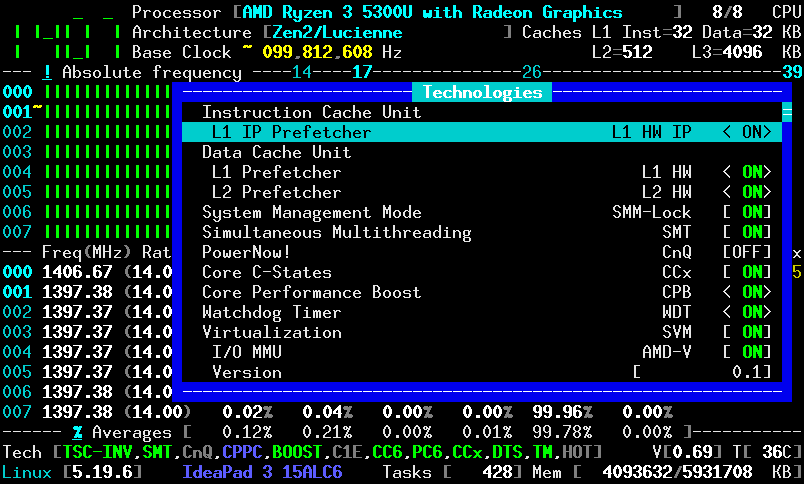Click core 001 frequency 1397.38
The height and width of the screenshot is (484, 804).
click(x=77, y=292)
